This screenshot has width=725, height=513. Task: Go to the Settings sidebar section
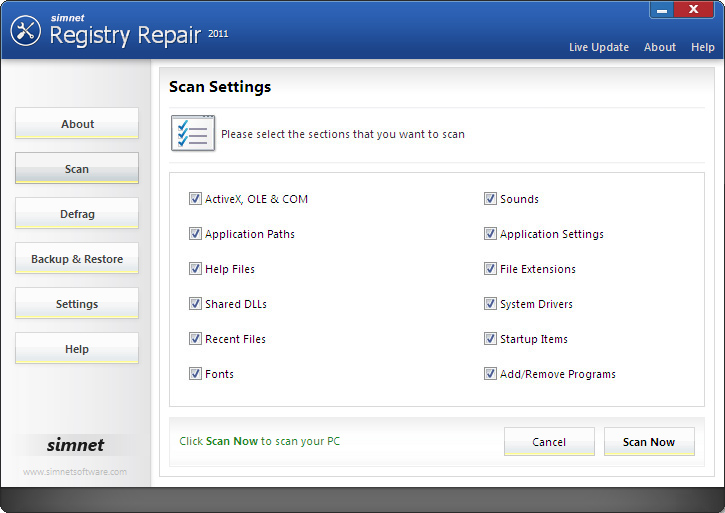[77, 304]
